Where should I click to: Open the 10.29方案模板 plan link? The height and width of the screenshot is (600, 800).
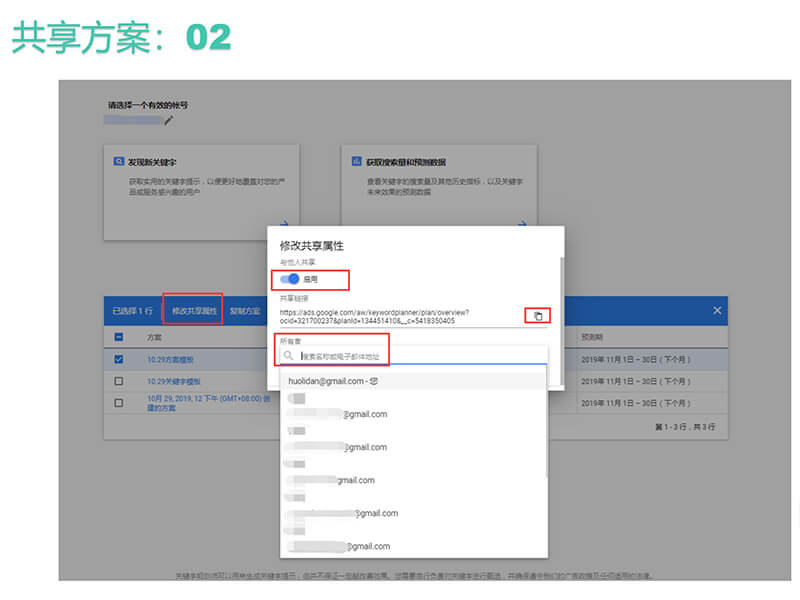coord(170,360)
